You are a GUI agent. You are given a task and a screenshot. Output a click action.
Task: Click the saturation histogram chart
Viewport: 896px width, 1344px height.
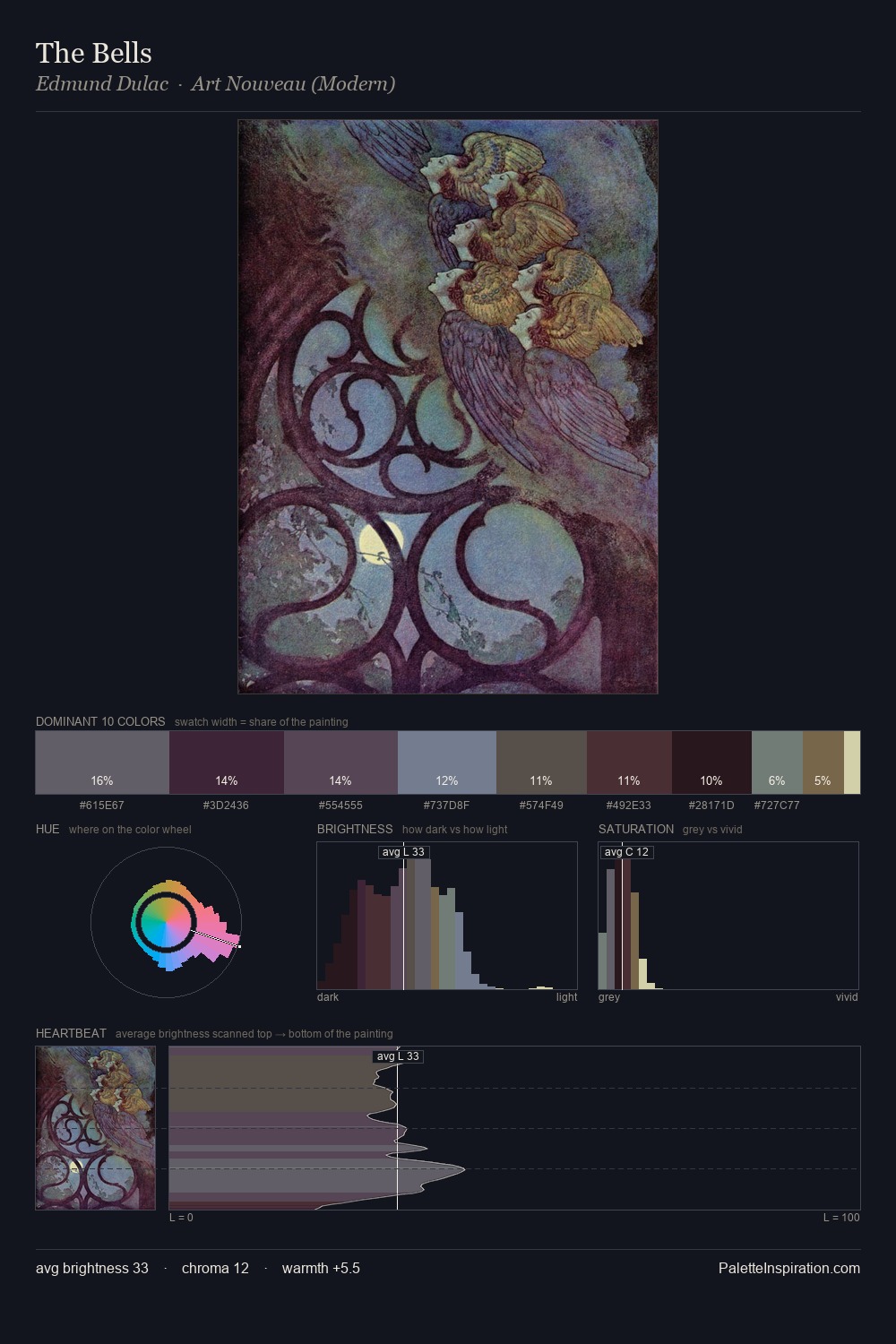pyautogui.click(x=728, y=916)
